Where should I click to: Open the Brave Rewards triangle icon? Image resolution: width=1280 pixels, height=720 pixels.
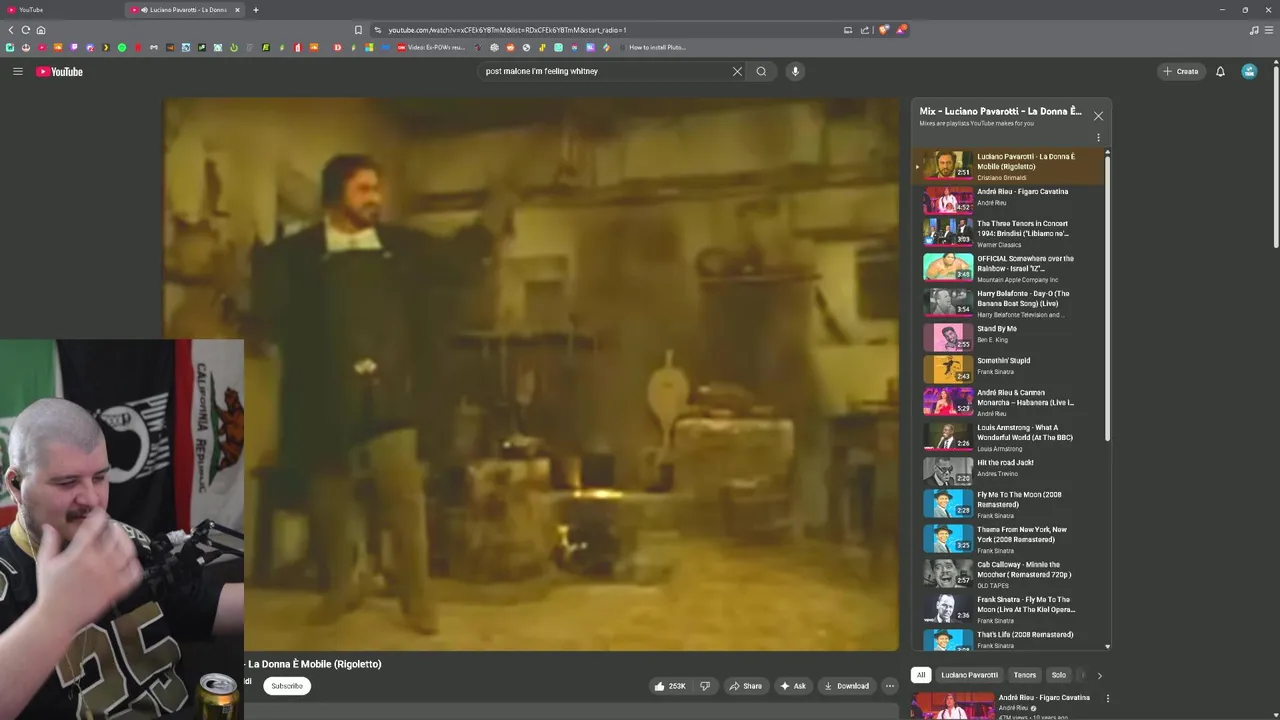(x=901, y=30)
